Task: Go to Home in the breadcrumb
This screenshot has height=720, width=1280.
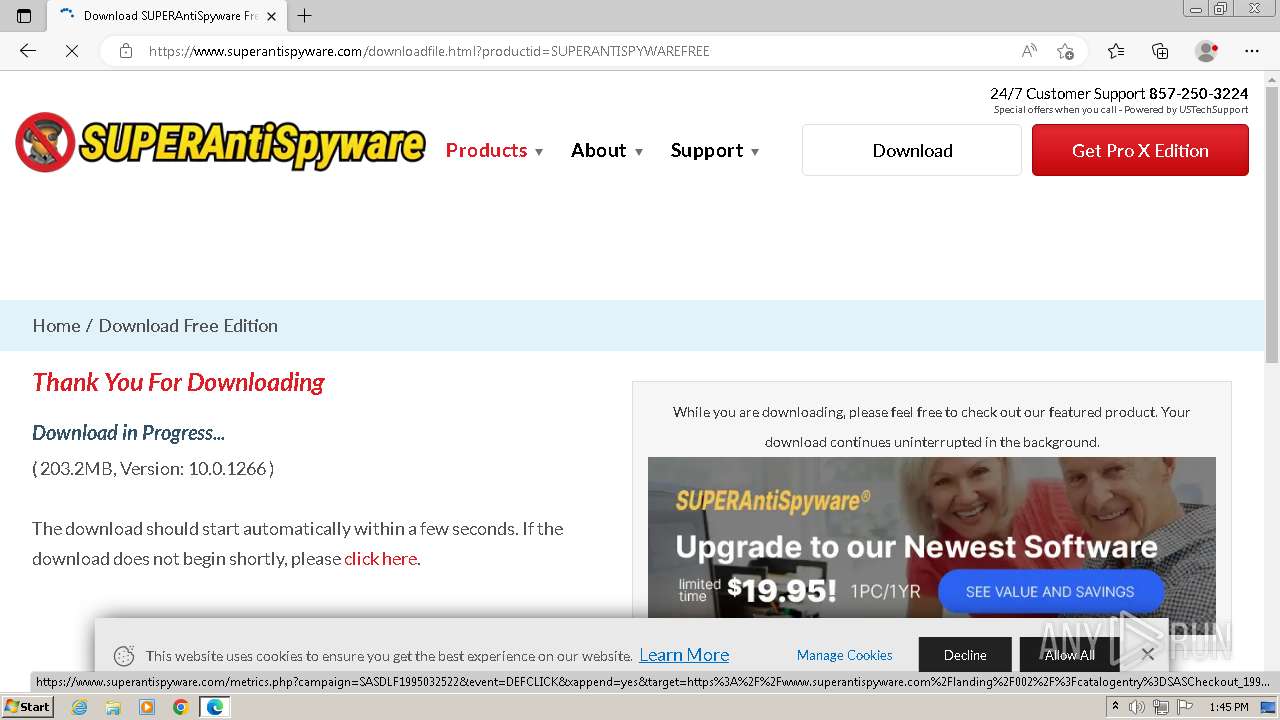Action: (x=56, y=325)
